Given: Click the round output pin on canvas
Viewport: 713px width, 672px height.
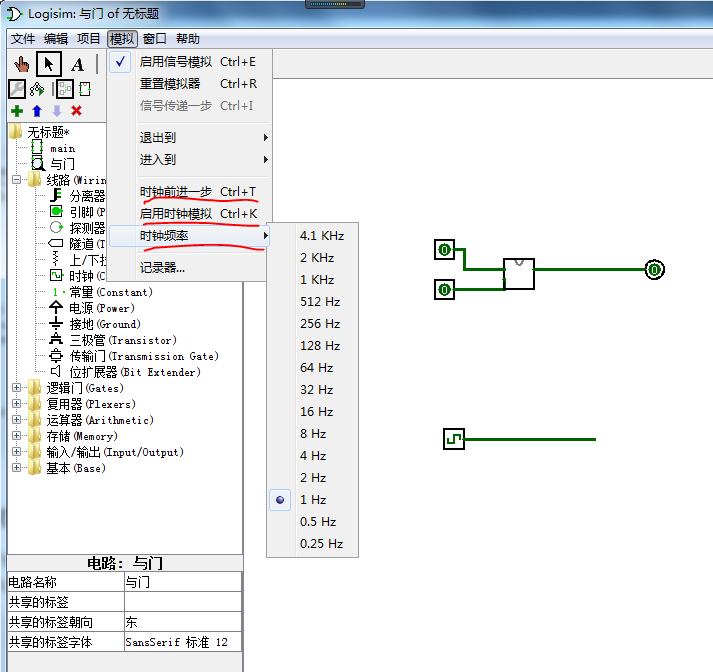Looking at the screenshot, I should tap(654, 270).
